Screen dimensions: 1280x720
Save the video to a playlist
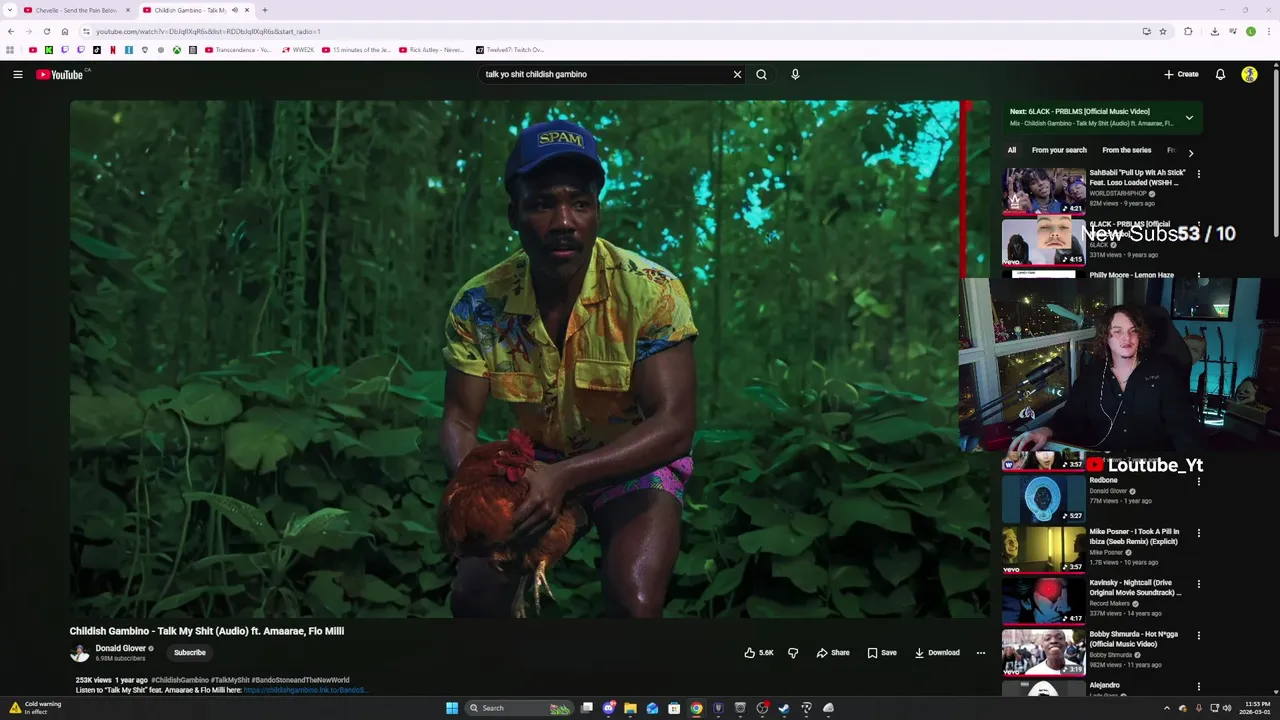tap(882, 653)
